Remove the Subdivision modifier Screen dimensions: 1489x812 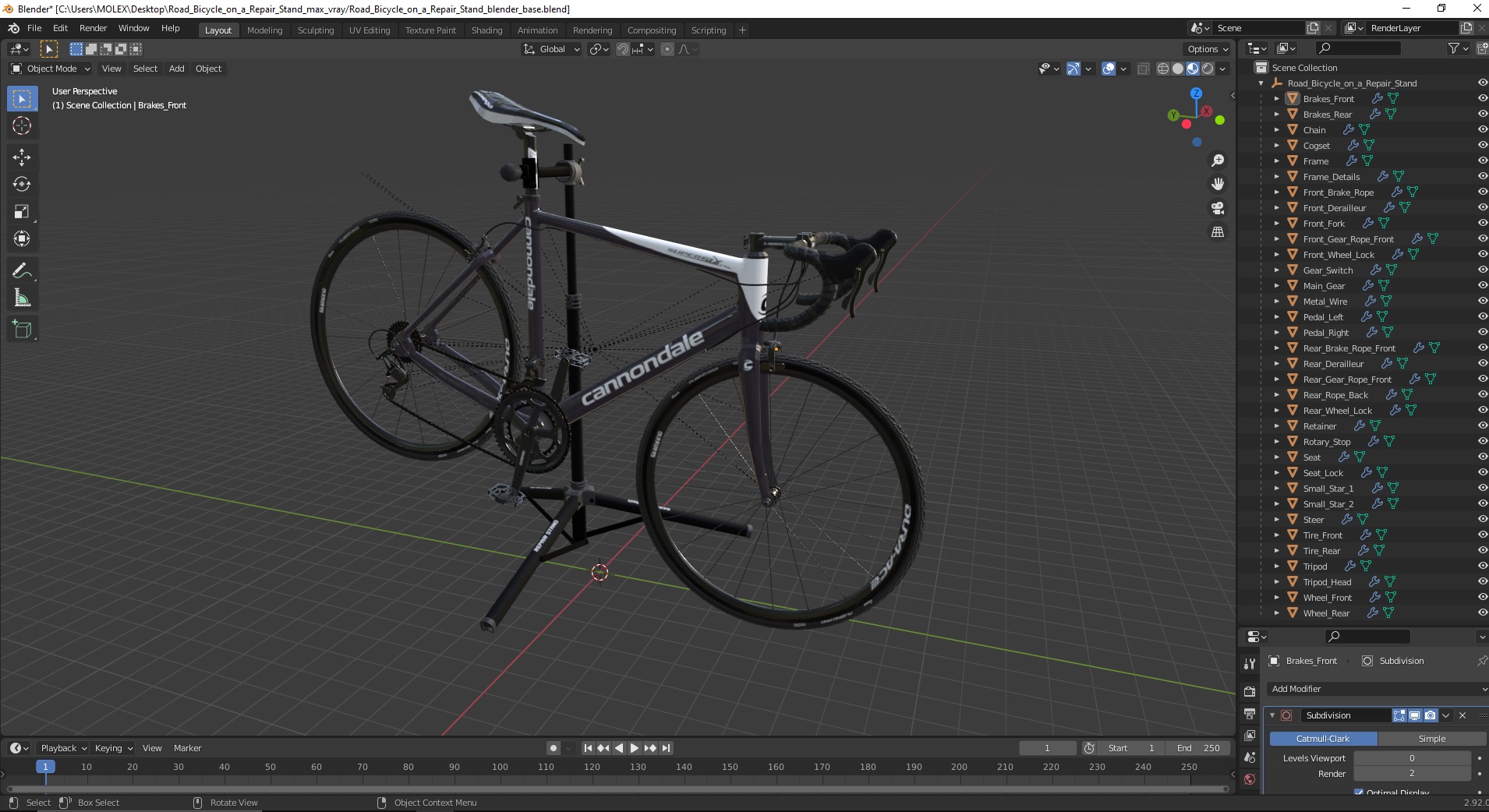1462,715
